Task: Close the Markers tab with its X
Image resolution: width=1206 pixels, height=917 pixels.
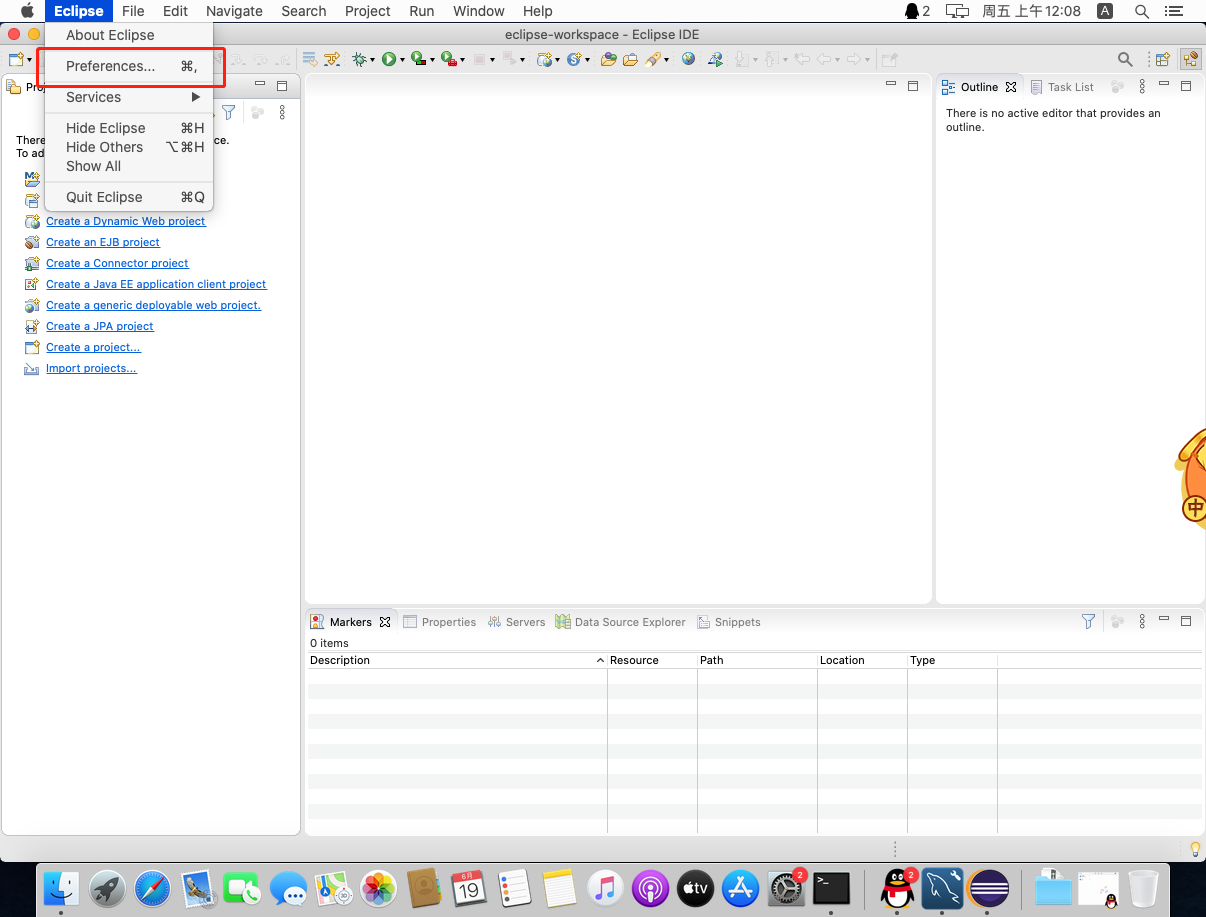Action: pos(385,622)
